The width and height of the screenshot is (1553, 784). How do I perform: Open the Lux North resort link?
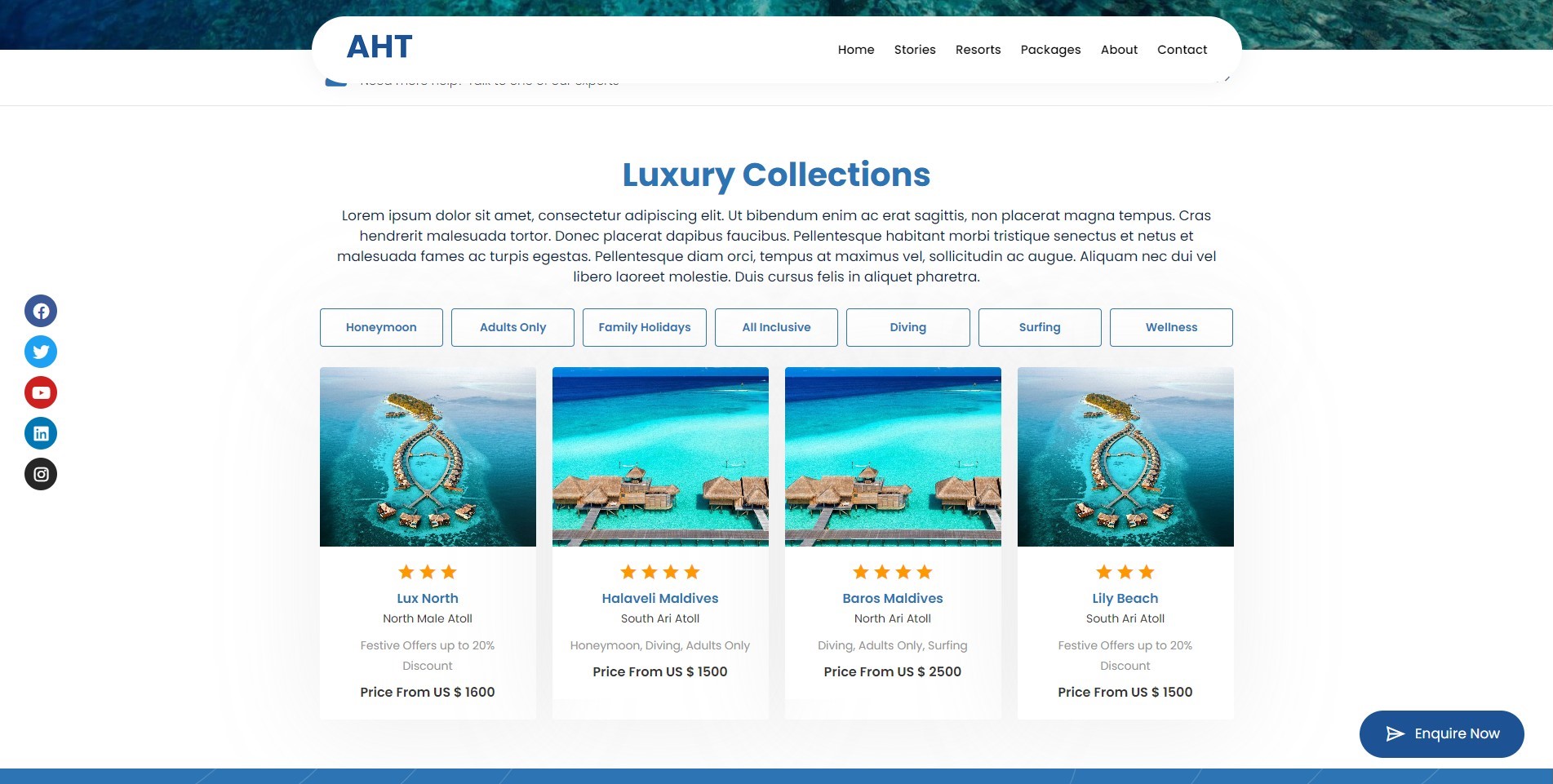tap(428, 598)
